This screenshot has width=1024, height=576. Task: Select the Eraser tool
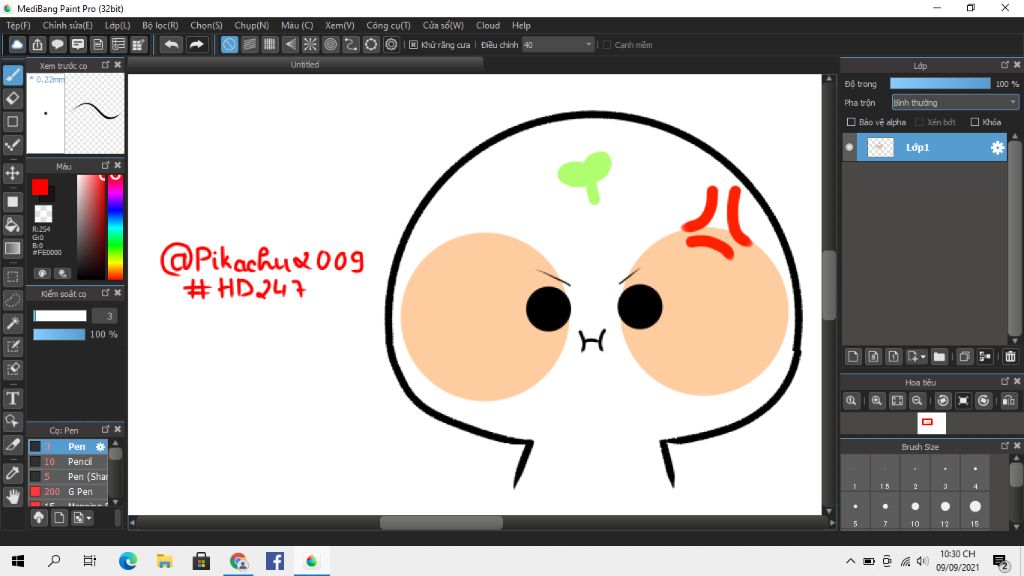[12, 99]
